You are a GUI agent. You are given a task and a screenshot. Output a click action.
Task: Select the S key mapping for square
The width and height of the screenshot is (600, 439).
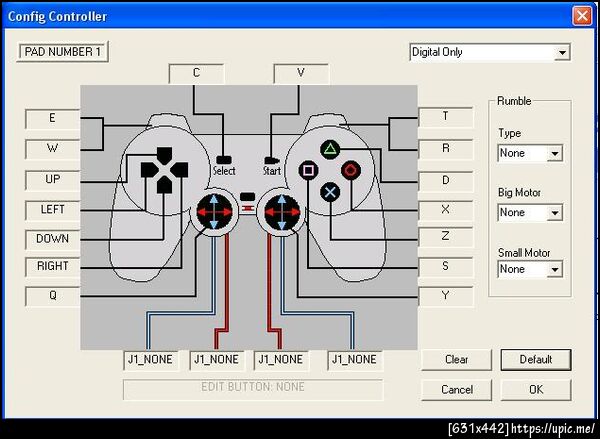pos(446,267)
